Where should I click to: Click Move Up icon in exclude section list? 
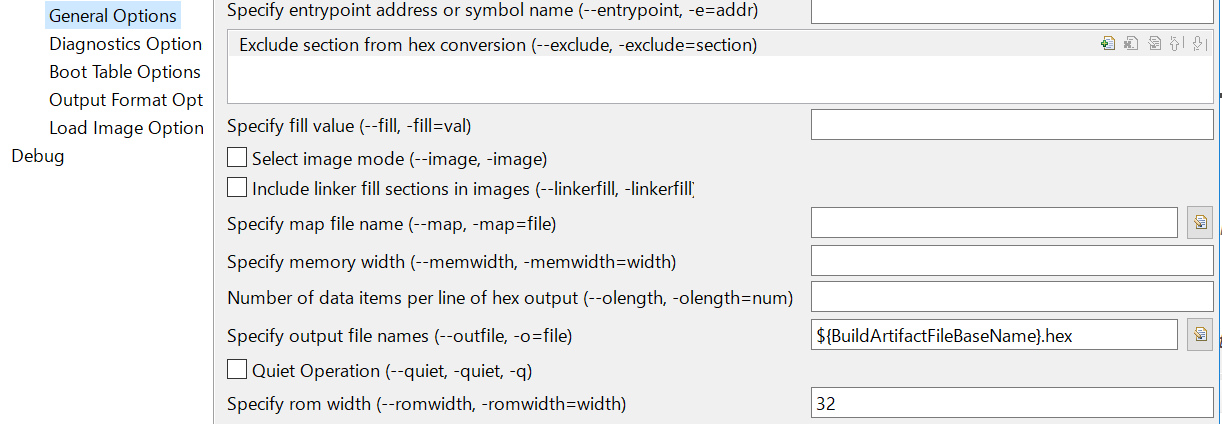pos(1177,44)
